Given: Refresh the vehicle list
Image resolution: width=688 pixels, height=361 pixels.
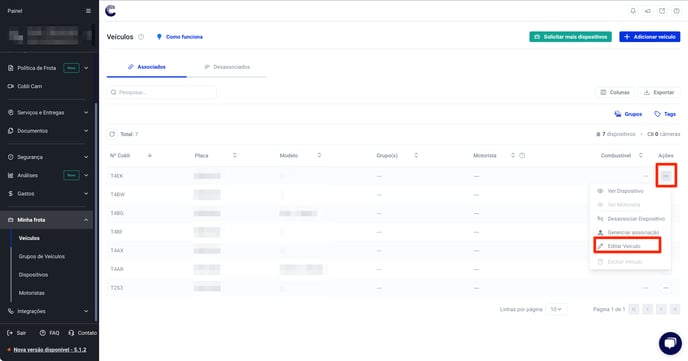Looking at the screenshot, I should pos(112,134).
